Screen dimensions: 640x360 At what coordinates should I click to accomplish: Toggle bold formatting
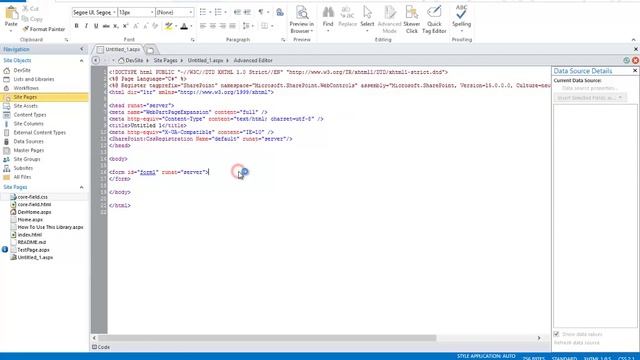pos(76,26)
